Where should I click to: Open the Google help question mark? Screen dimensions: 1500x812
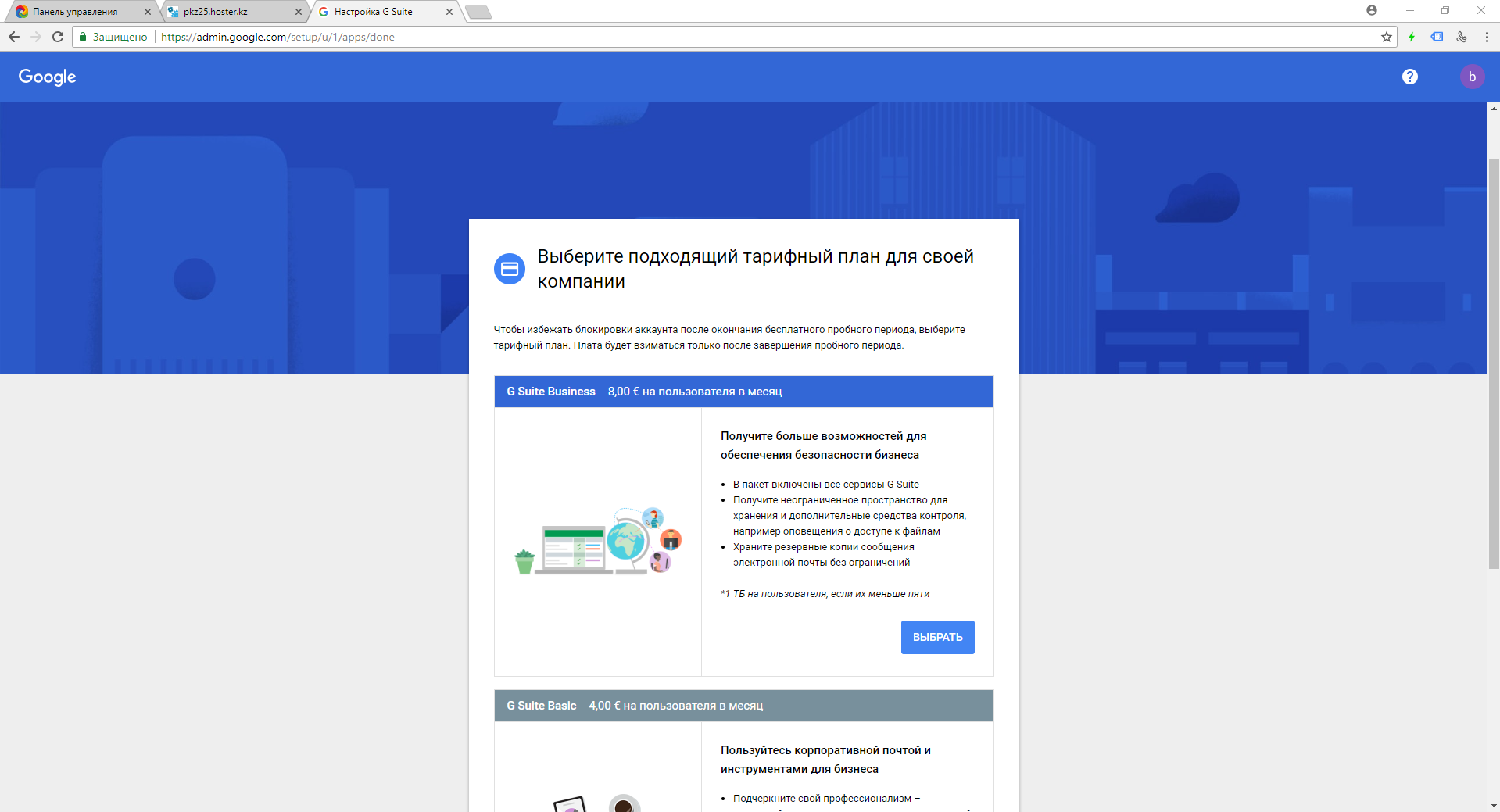(x=1410, y=77)
